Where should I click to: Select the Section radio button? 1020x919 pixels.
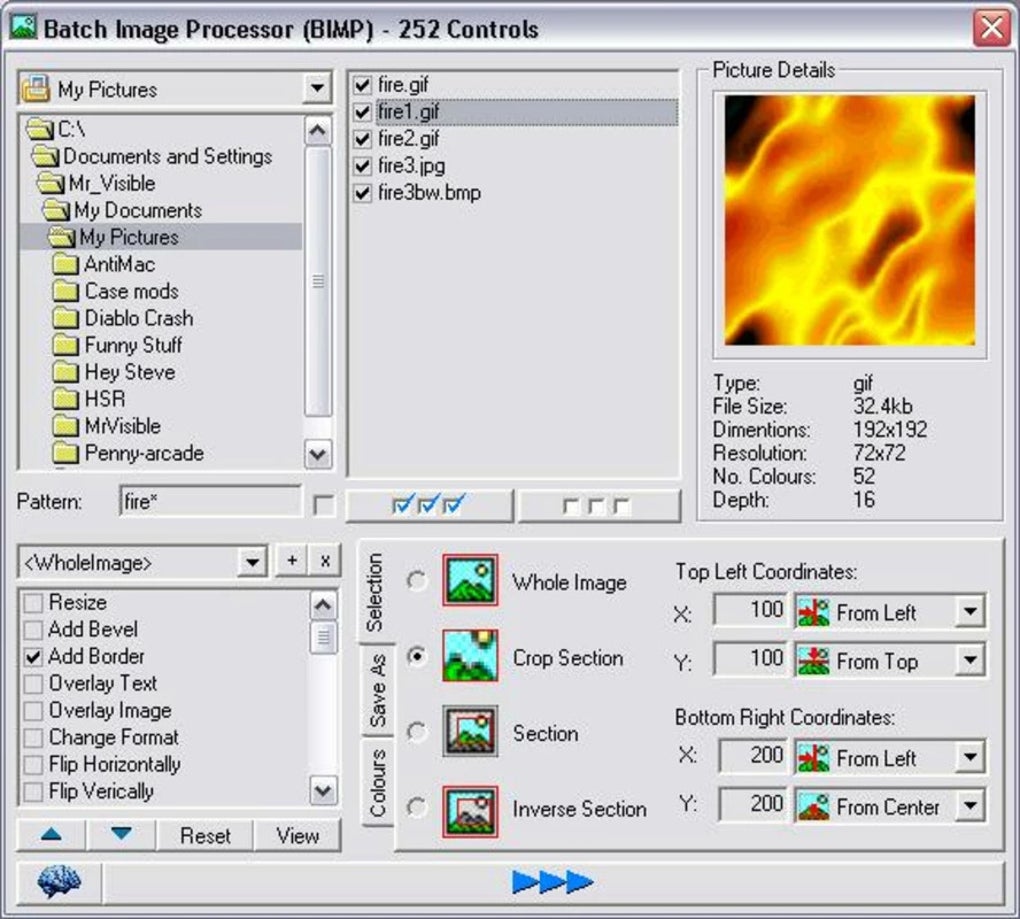pos(417,732)
